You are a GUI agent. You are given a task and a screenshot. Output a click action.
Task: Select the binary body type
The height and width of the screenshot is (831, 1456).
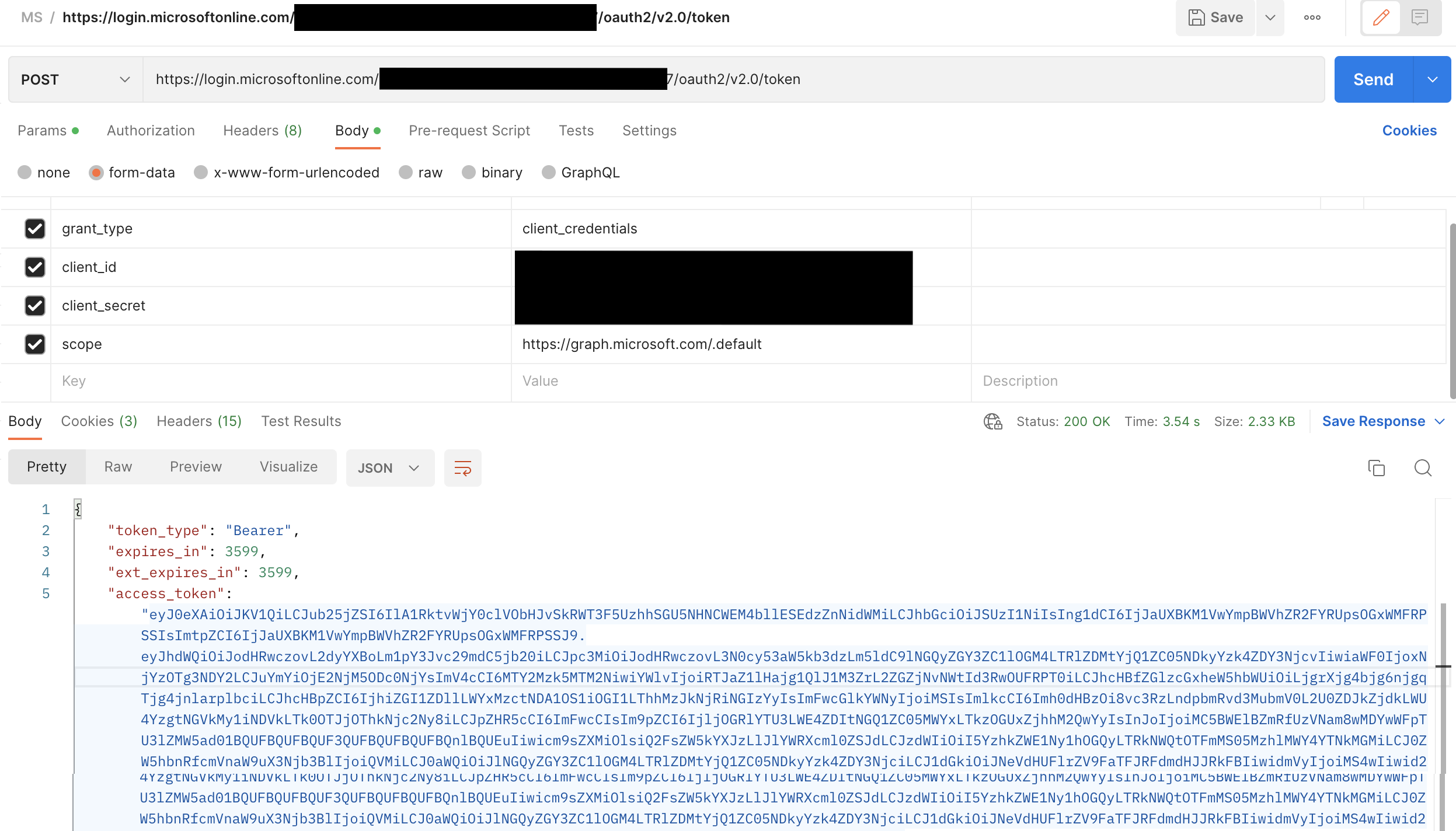(x=469, y=172)
